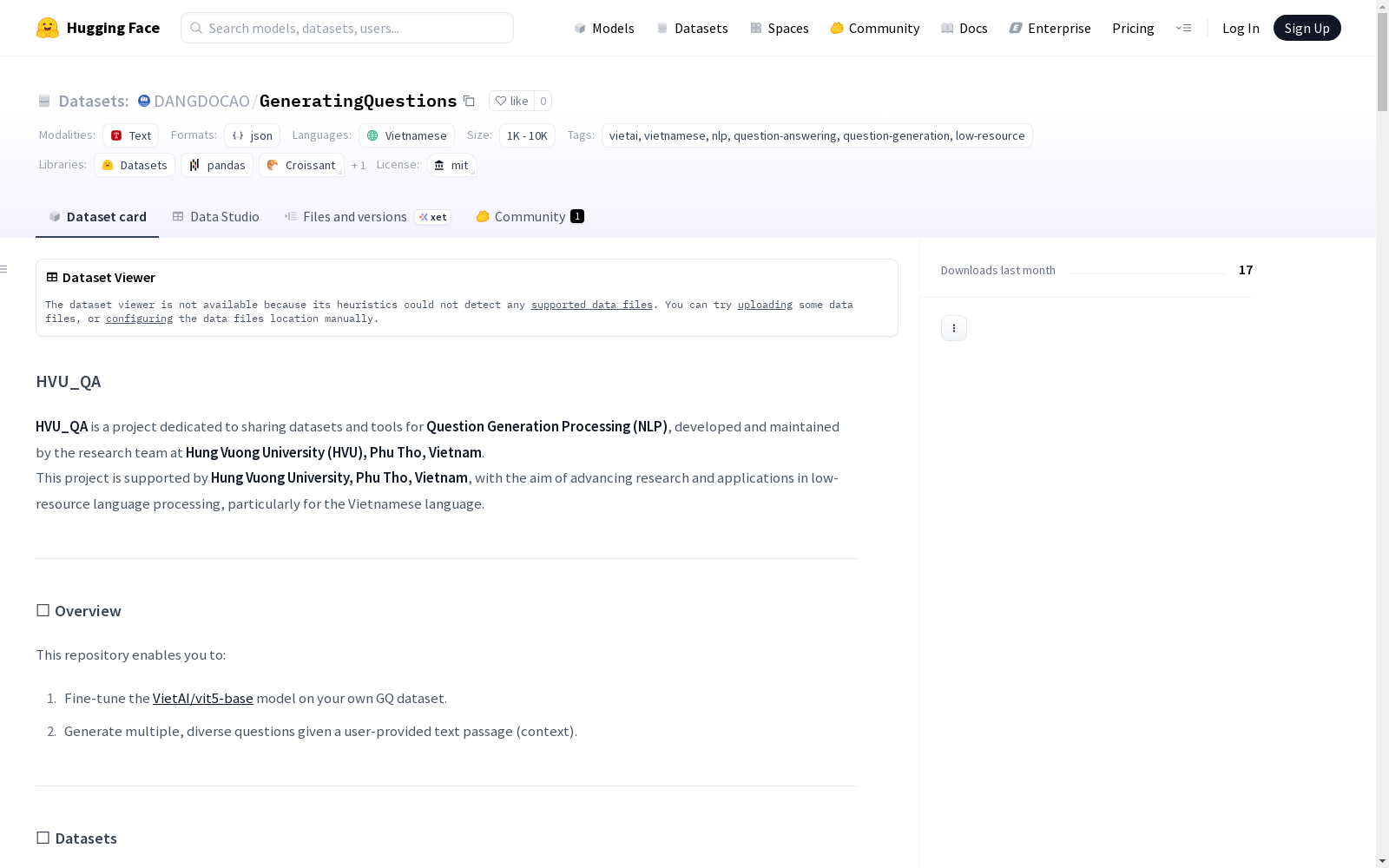1389x868 pixels.
Task: Open the Docs nav item
Action: [964, 28]
